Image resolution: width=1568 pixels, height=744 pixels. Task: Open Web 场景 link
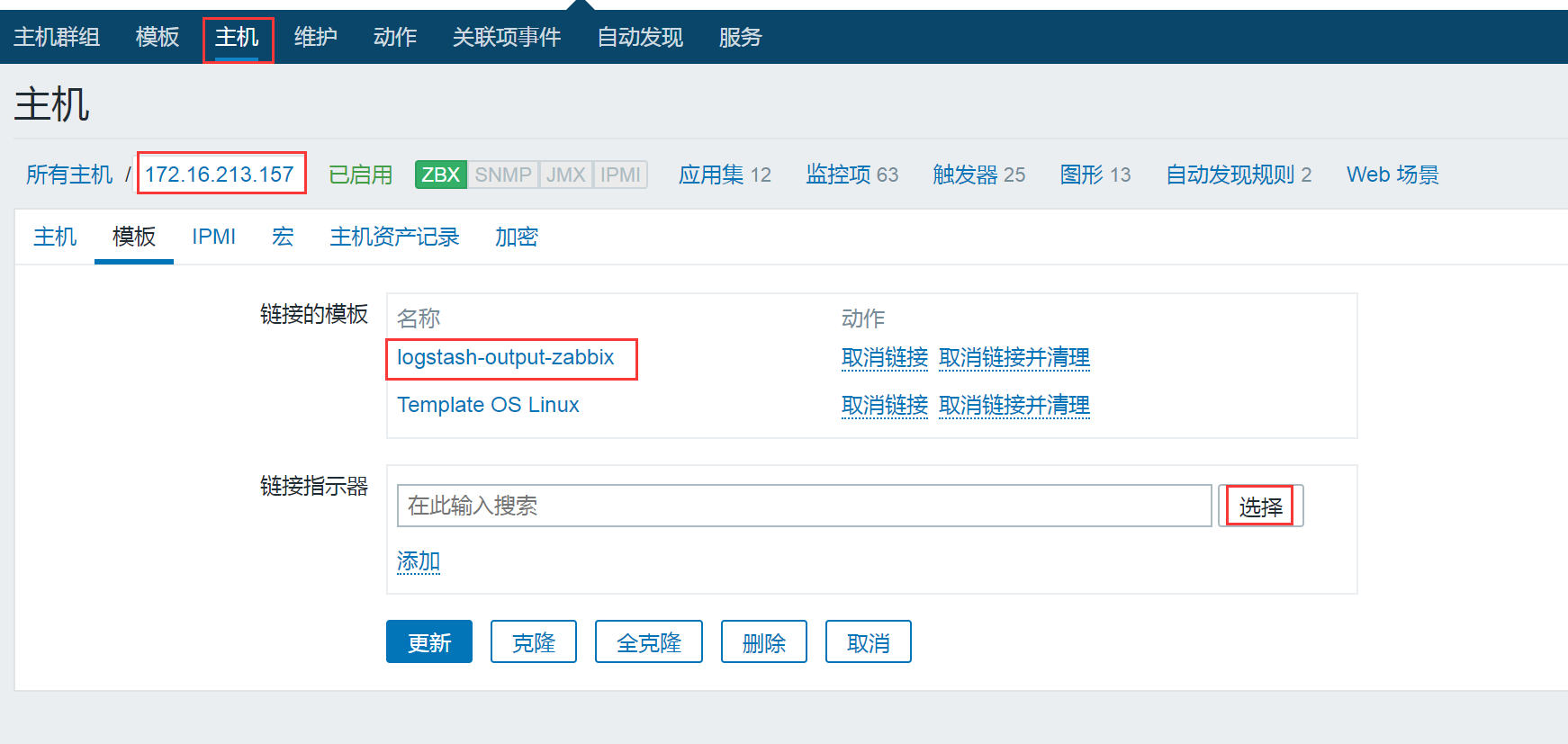coord(1392,175)
